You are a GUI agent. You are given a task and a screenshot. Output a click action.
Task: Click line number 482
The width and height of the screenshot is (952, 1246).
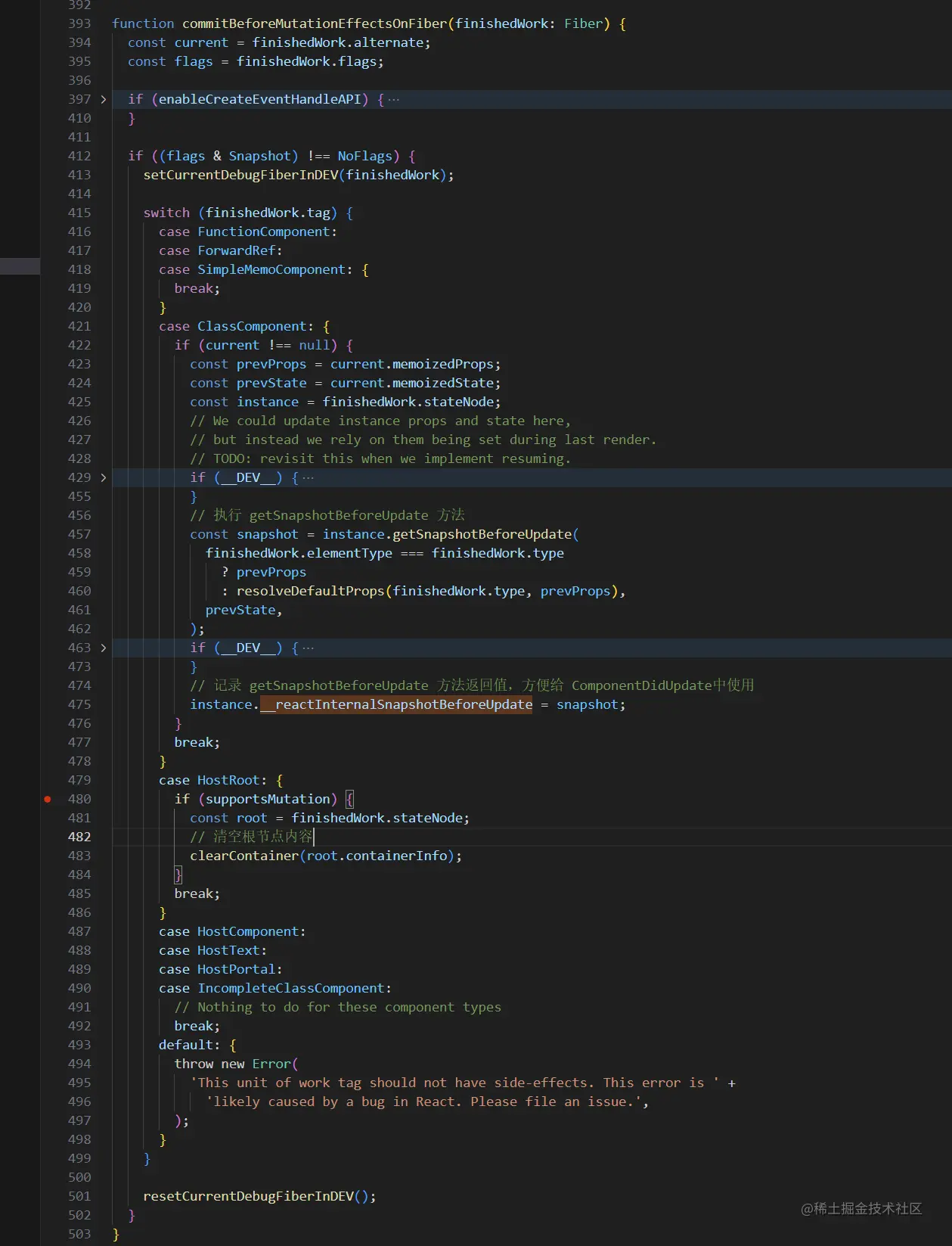coord(79,837)
